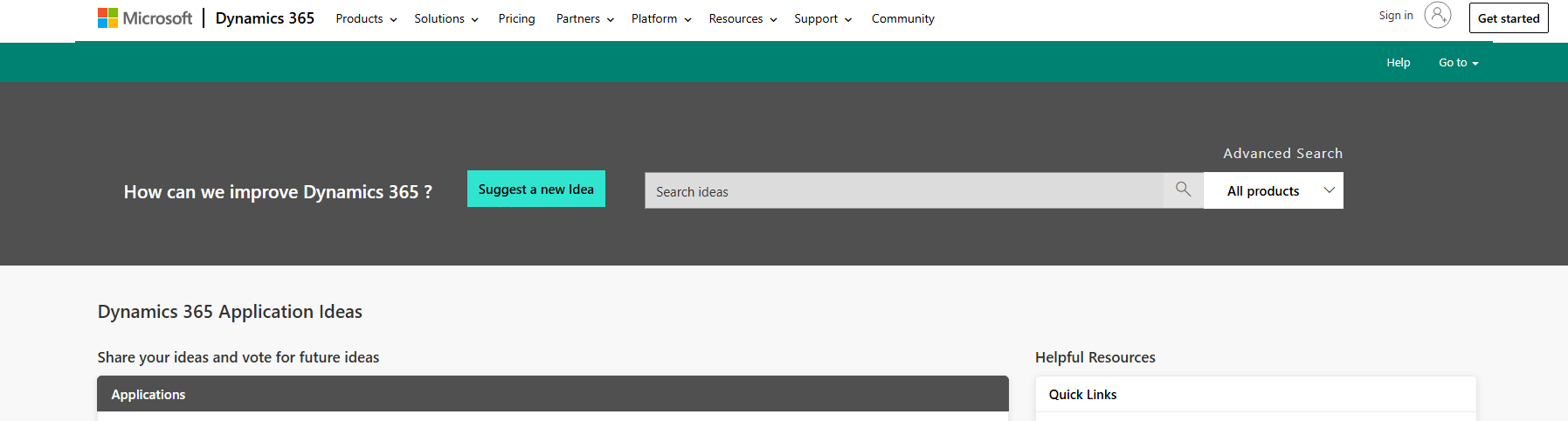Click the user account avatar icon
This screenshot has width=1568, height=421.
(1438, 15)
